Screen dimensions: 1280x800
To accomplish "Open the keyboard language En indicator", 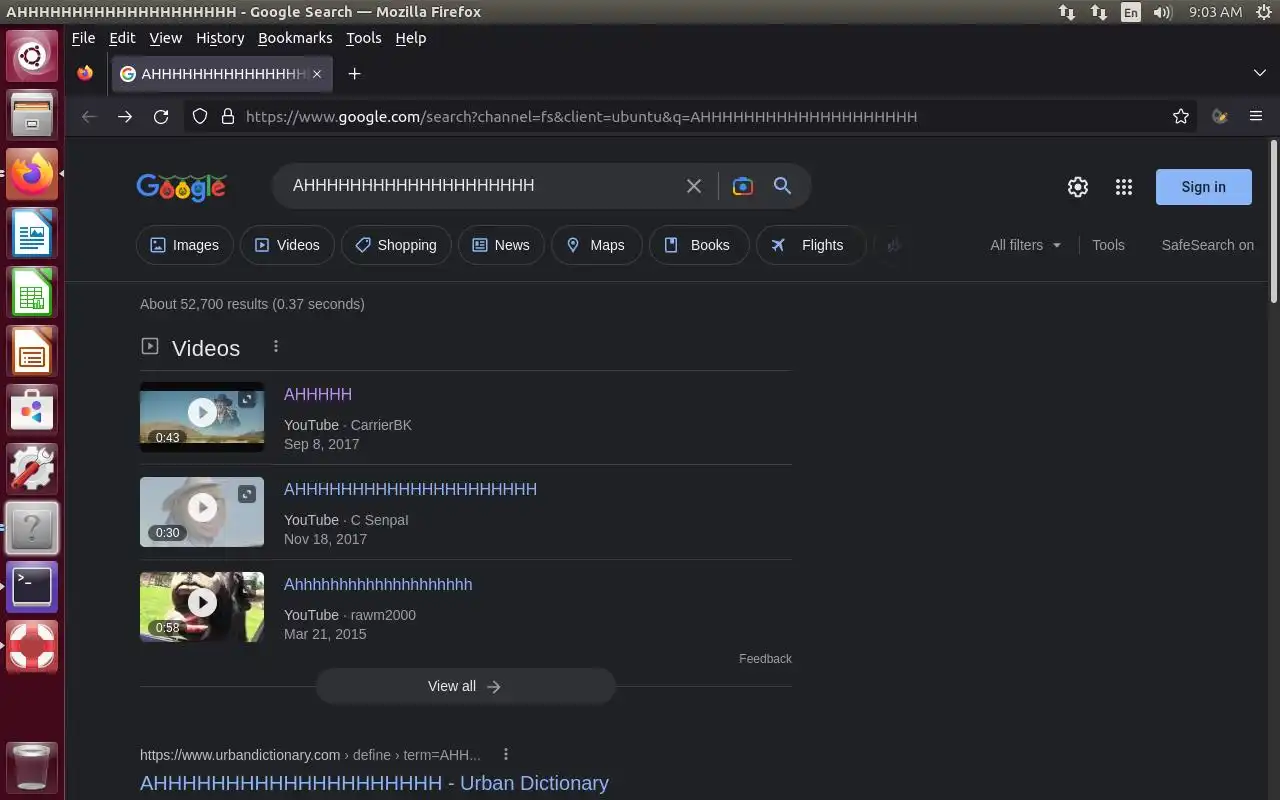I will (1130, 12).
